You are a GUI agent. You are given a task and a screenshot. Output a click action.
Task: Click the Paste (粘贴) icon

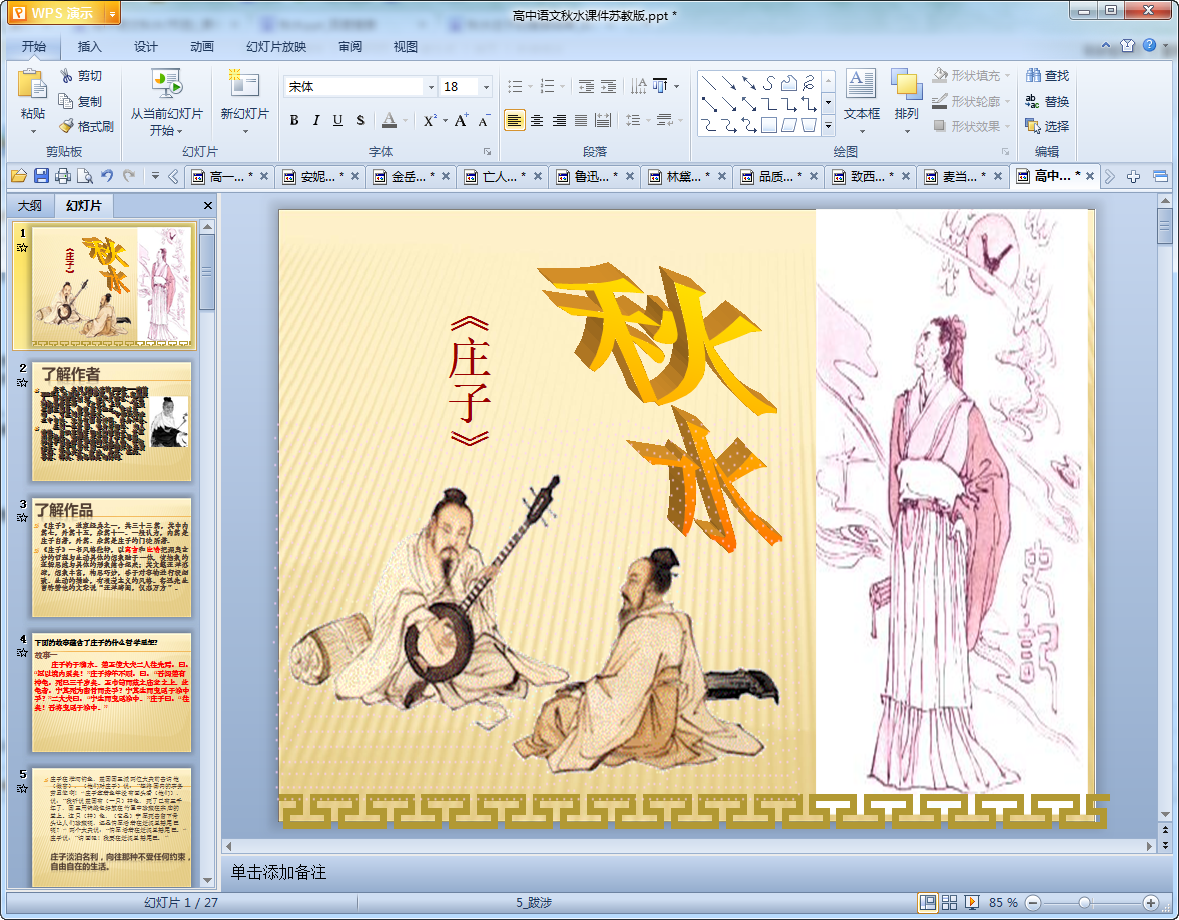click(32, 86)
